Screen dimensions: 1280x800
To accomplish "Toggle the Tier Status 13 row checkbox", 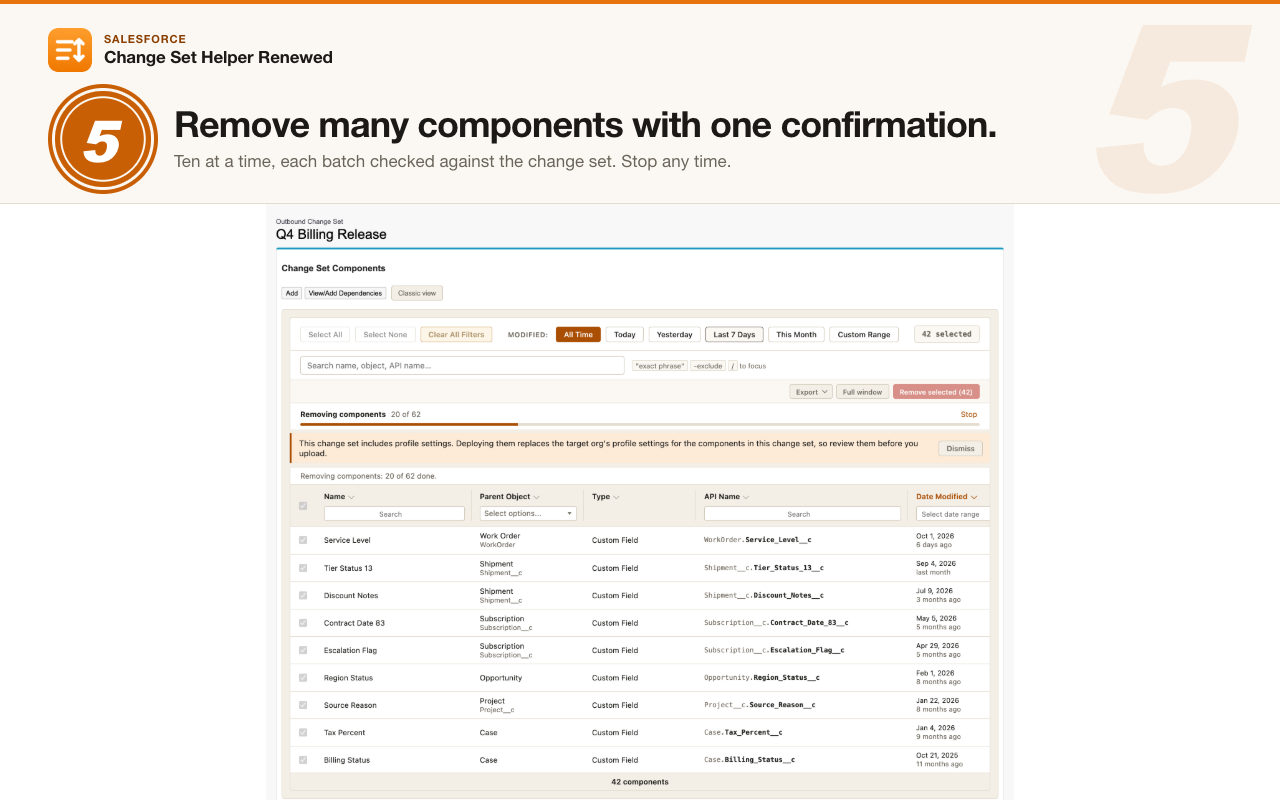I will click(303, 568).
